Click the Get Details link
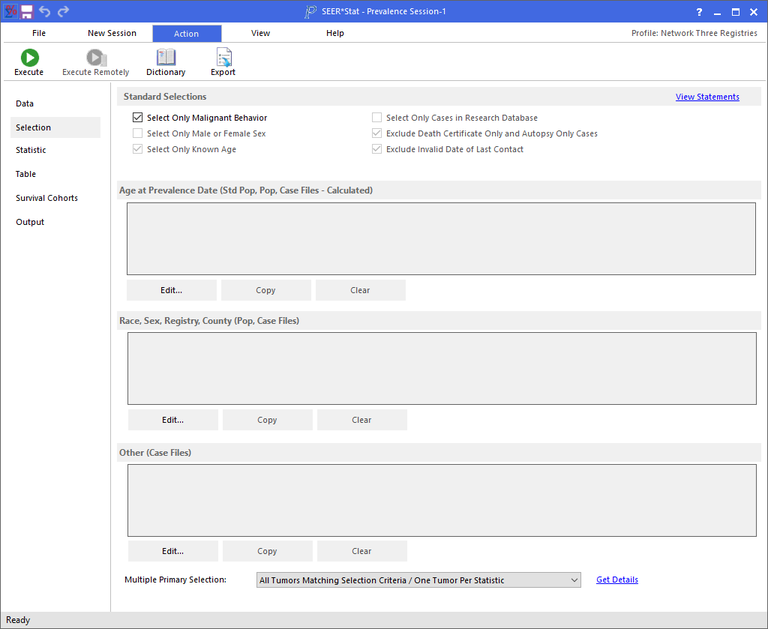 tap(617, 580)
